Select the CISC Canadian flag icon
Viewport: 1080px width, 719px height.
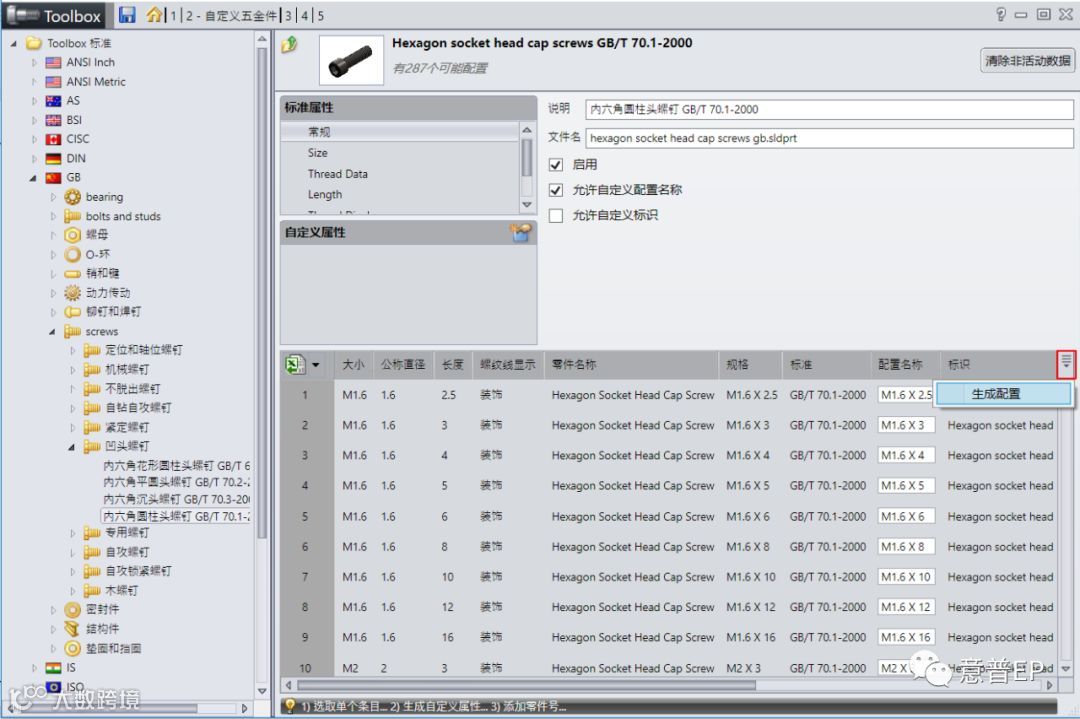[53, 140]
